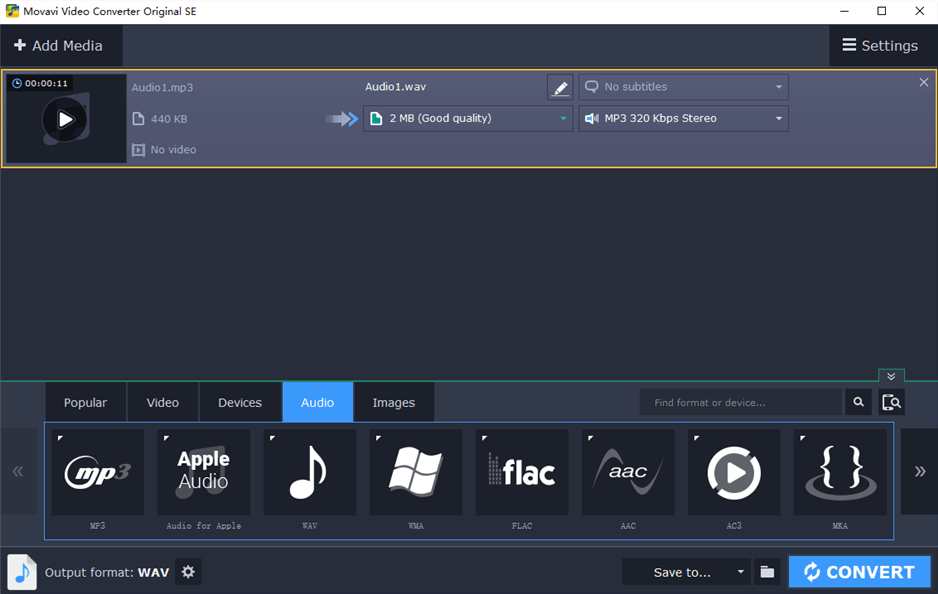Image resolution: width=938 pixels, height=594 pixels.
Task: Choose the Audio for Apple format
Action: coord(203,472)
